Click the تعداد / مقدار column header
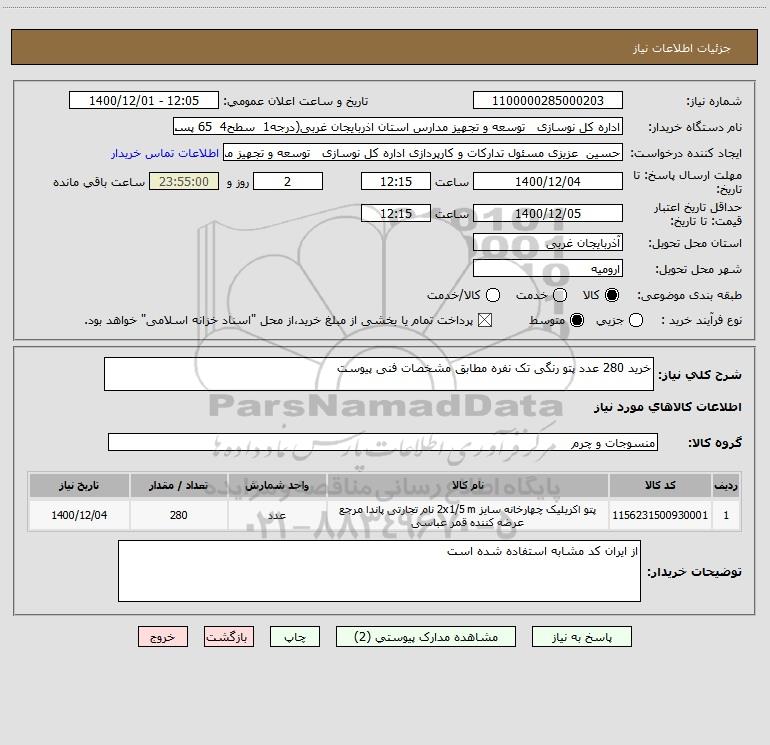This screenshot has height=745, width=770. coord(179,485)
